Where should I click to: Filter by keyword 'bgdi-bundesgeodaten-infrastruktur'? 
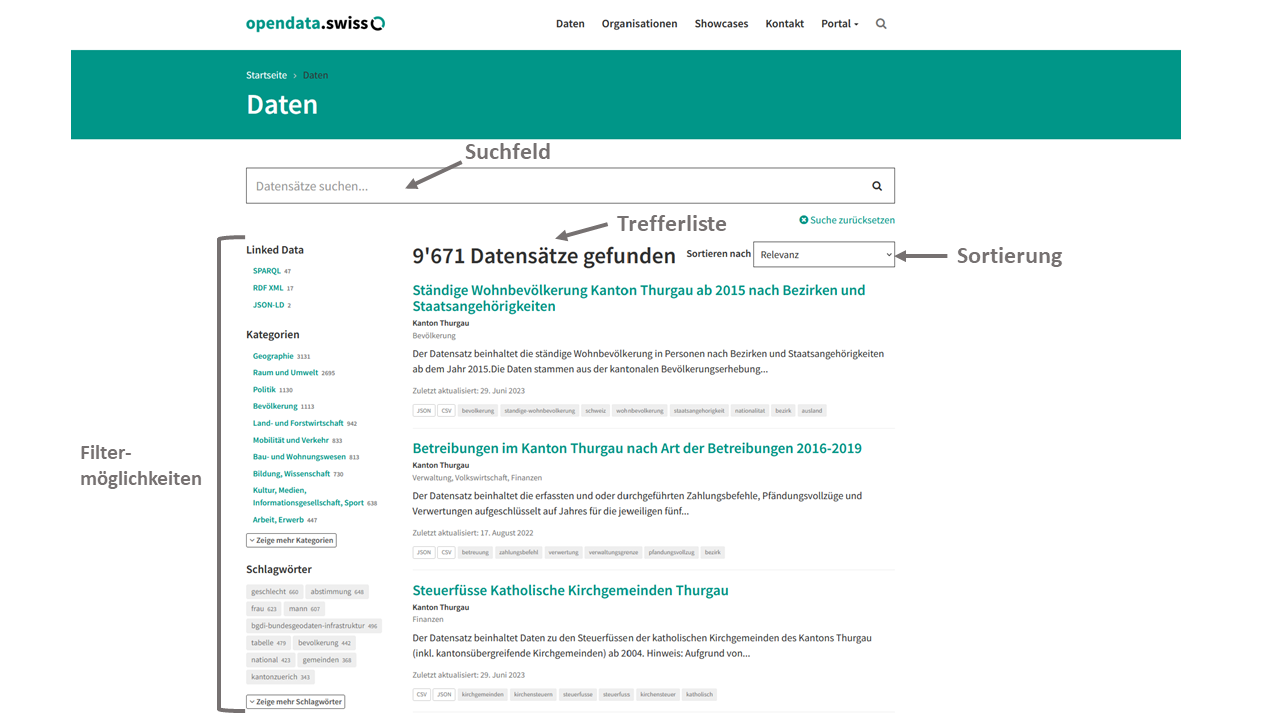click(315, 626)
